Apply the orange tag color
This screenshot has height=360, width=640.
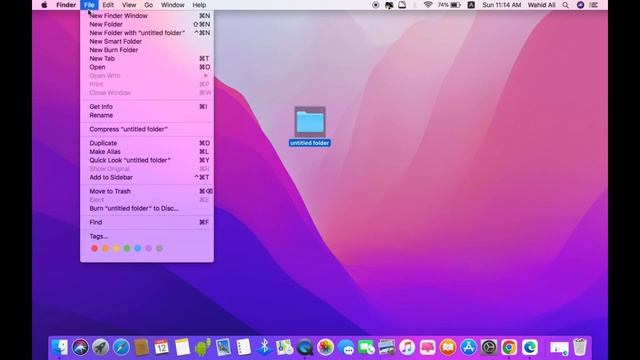(x=105, y=248)
